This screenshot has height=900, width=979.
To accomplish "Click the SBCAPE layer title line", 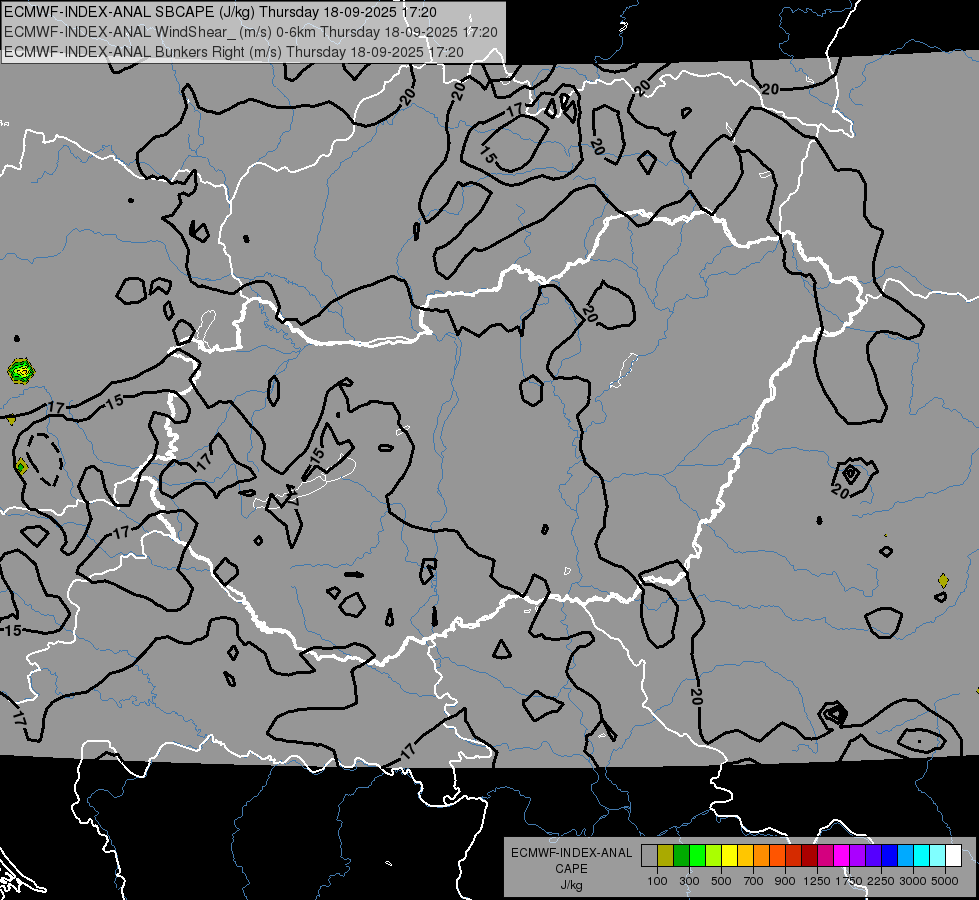I will tap(220, 12).
